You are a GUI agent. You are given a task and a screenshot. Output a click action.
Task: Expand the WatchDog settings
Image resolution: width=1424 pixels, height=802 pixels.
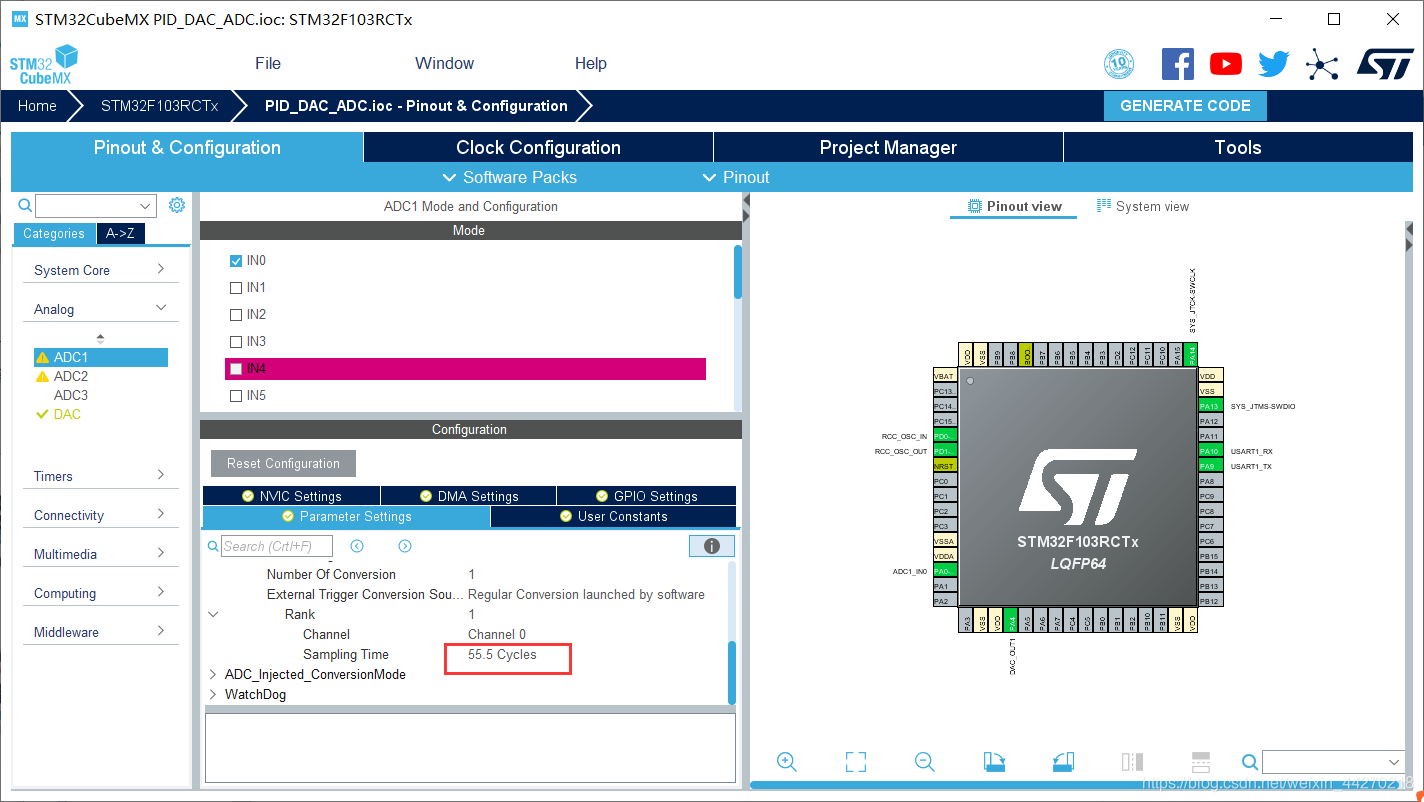pyautogui.click(x=213, y=695)
